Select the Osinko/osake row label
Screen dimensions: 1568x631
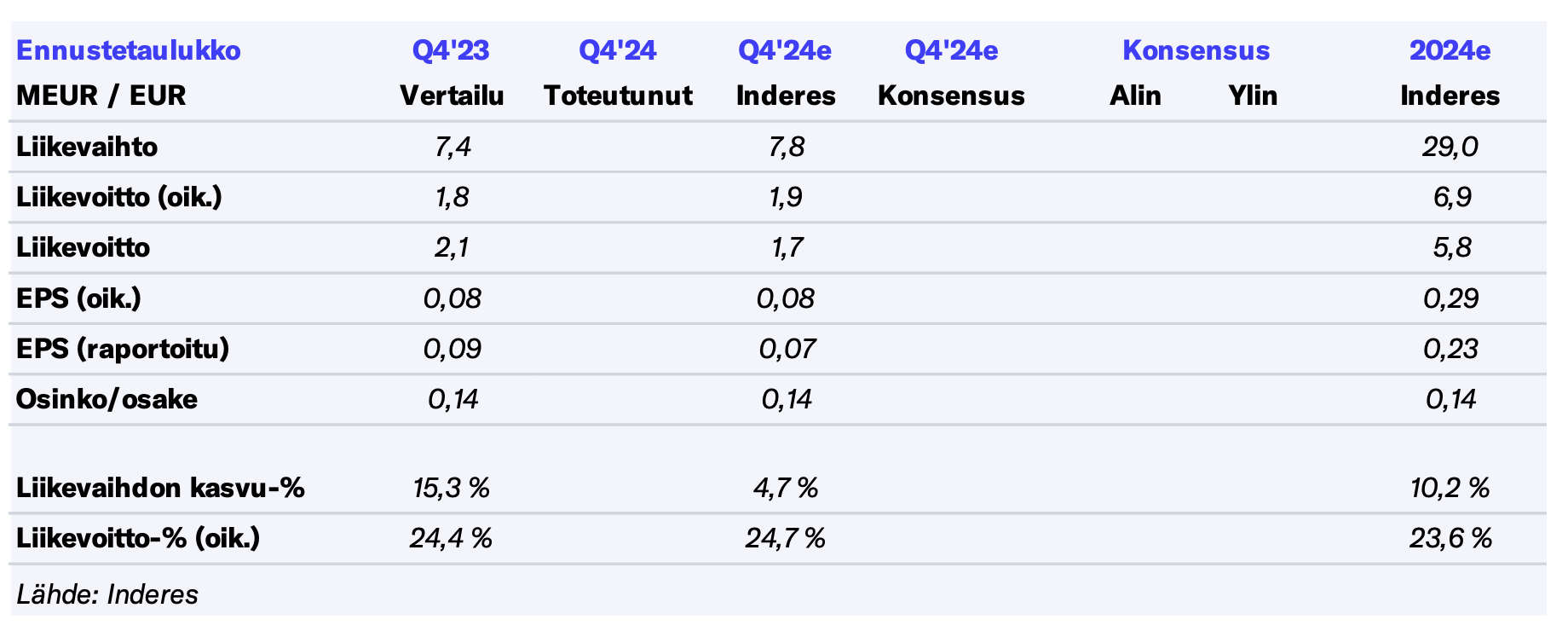pos(107,399)
